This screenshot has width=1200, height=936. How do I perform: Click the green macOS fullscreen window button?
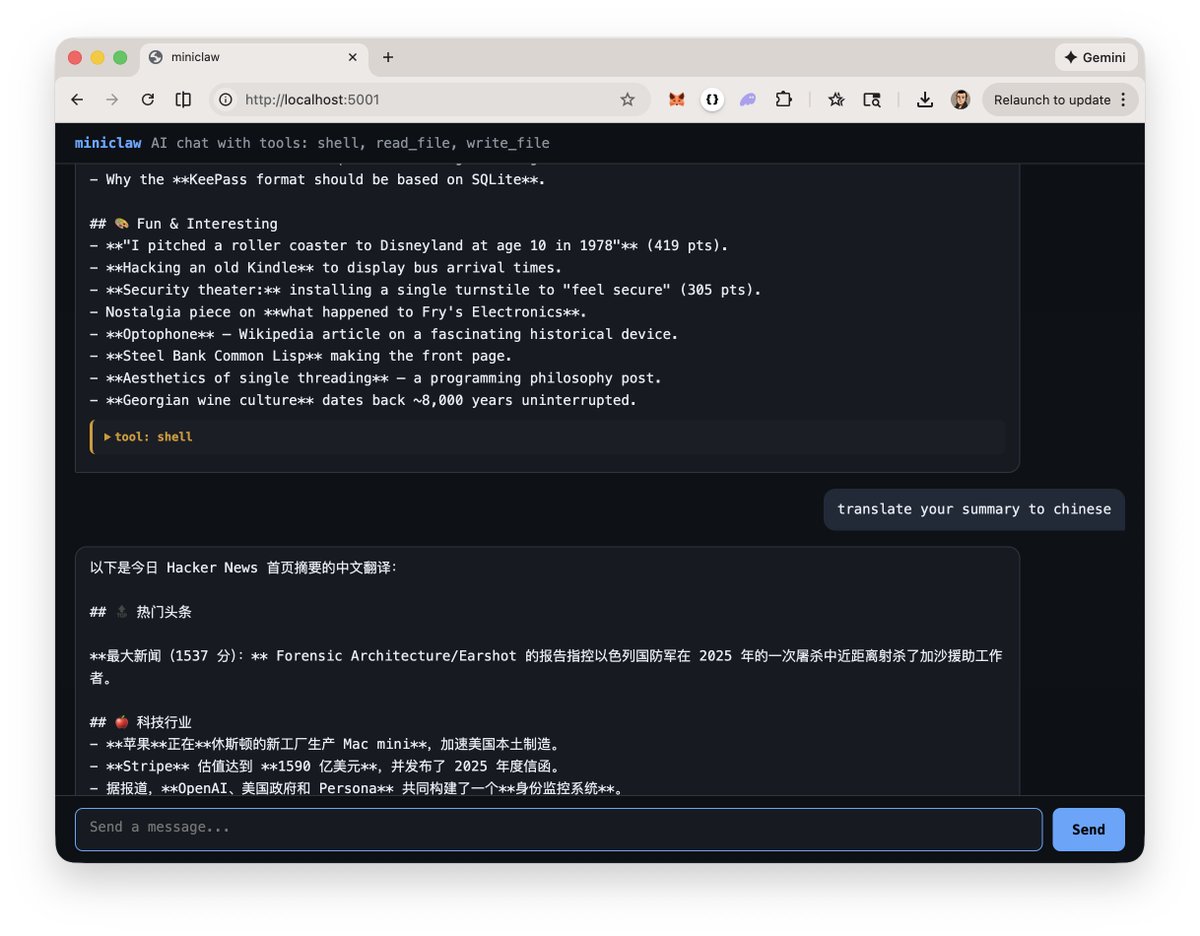click(120, 58)
